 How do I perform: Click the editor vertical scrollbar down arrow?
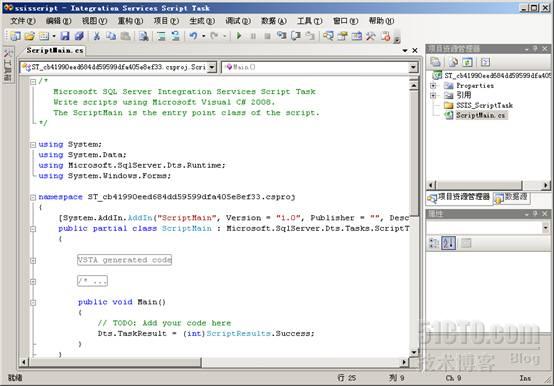[x=414, y=352]
